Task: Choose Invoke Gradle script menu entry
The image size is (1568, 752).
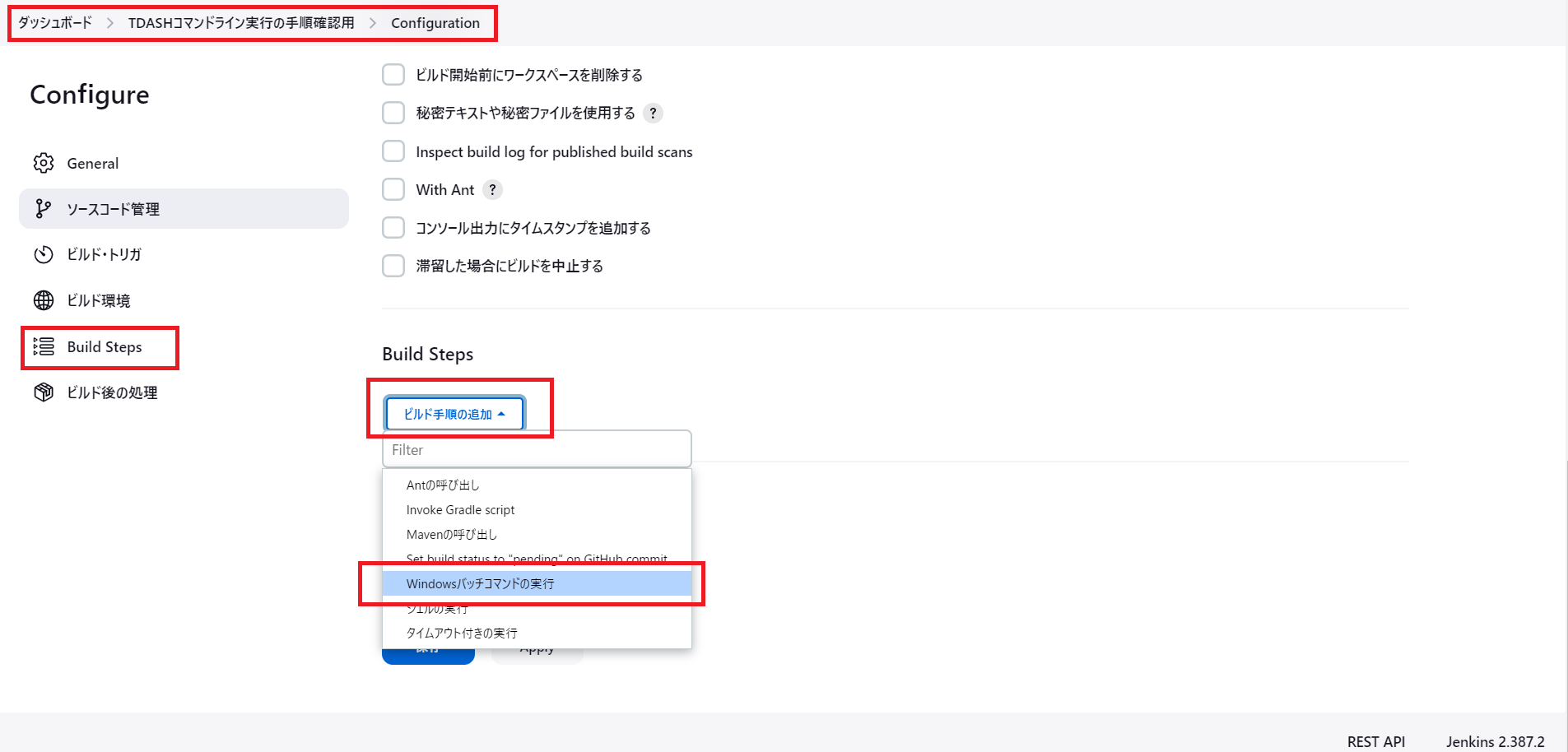Action: [460, 510]
